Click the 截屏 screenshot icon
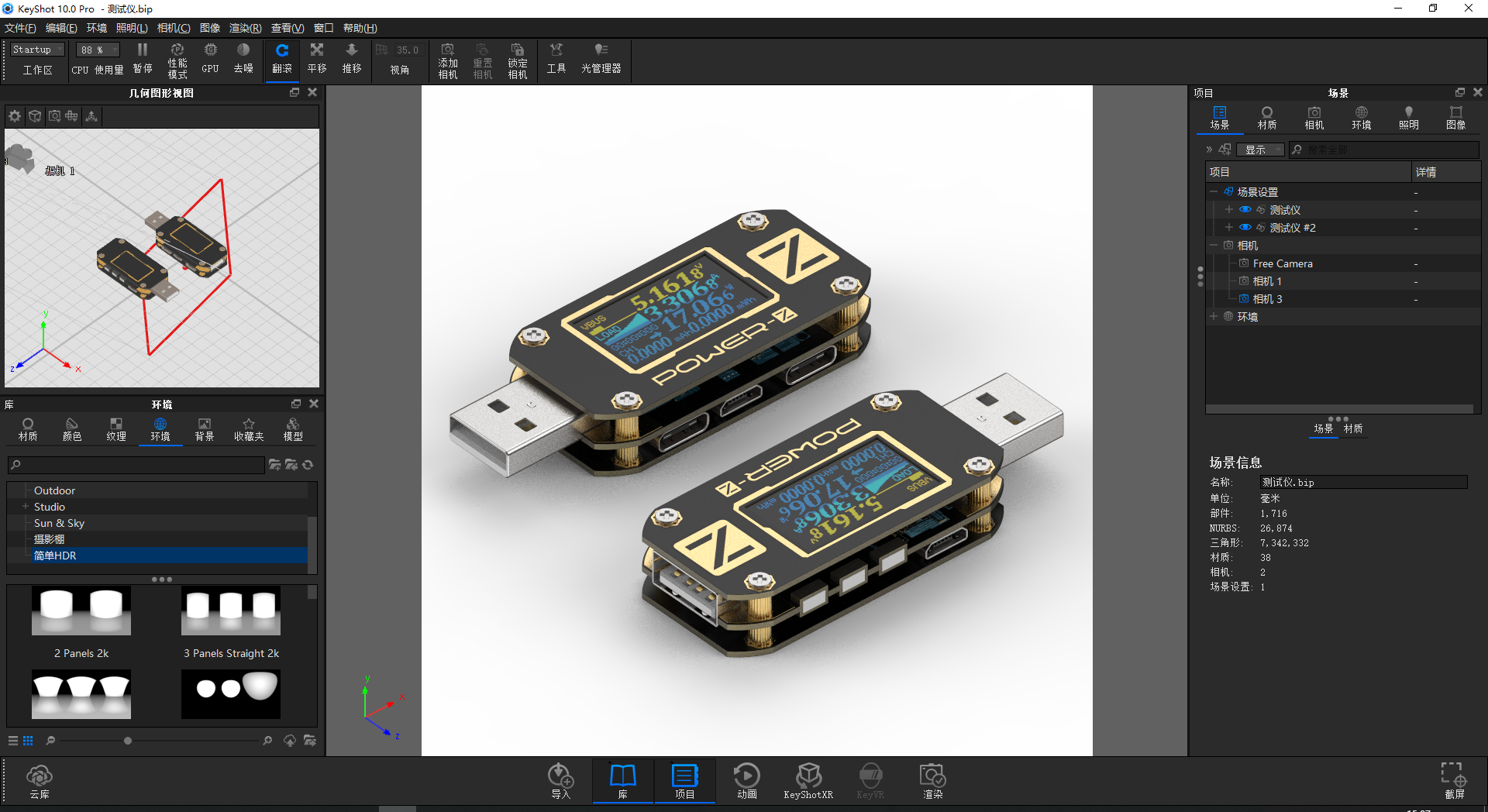 coord(1454,780)
